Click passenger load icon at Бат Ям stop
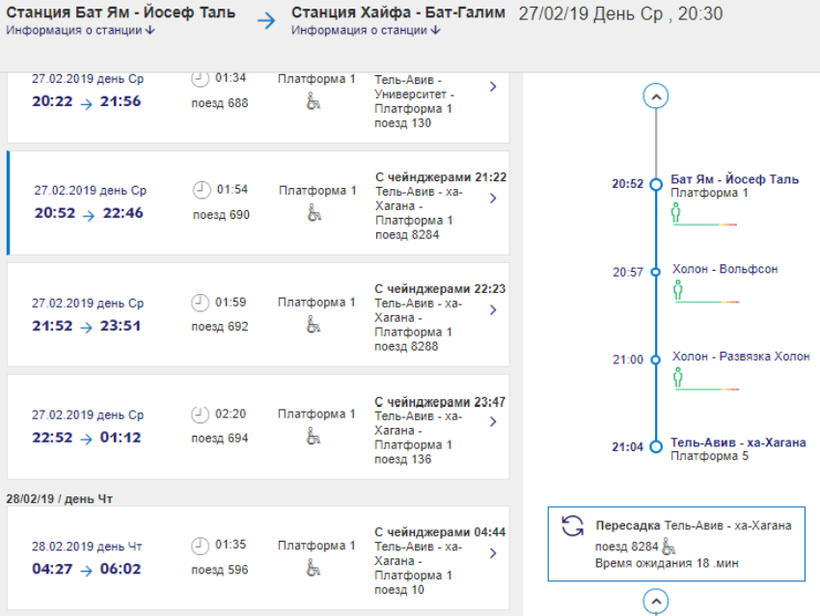 point(677,212)
